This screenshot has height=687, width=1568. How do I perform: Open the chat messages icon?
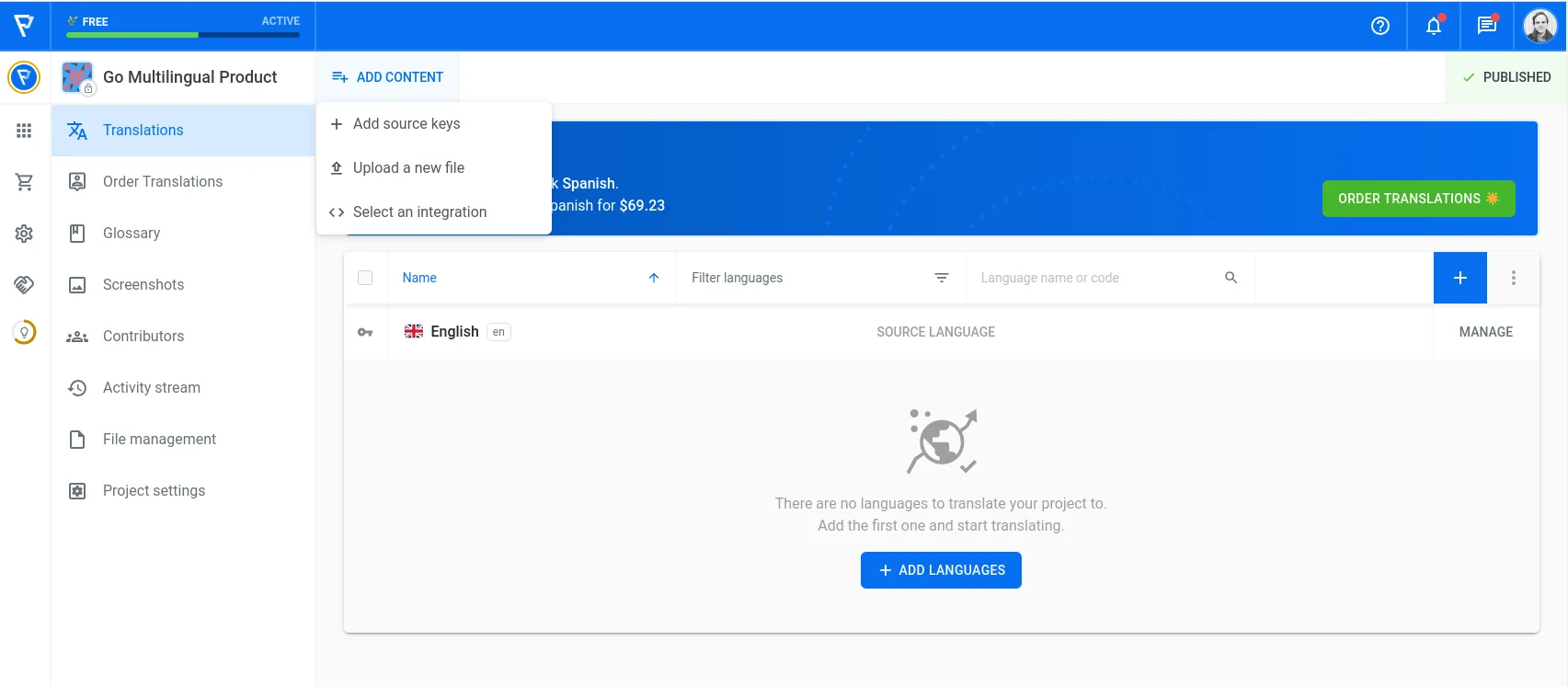pyautogui.click(x=1486, y=26)
